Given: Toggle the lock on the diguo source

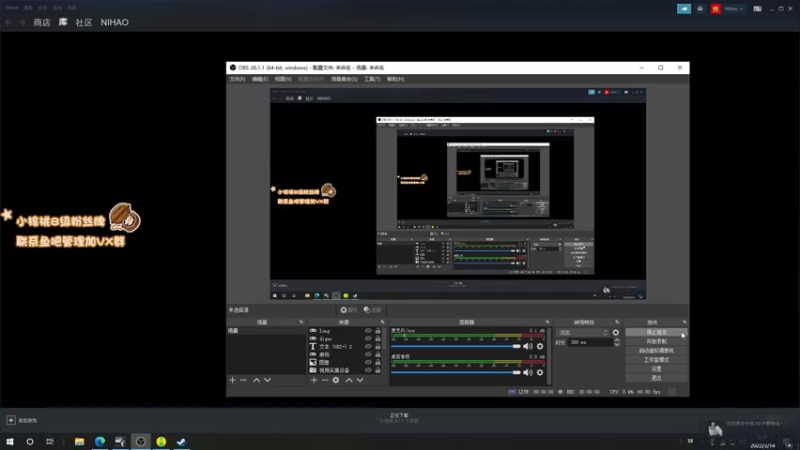Looking at the screenshot, I should 378,338.
